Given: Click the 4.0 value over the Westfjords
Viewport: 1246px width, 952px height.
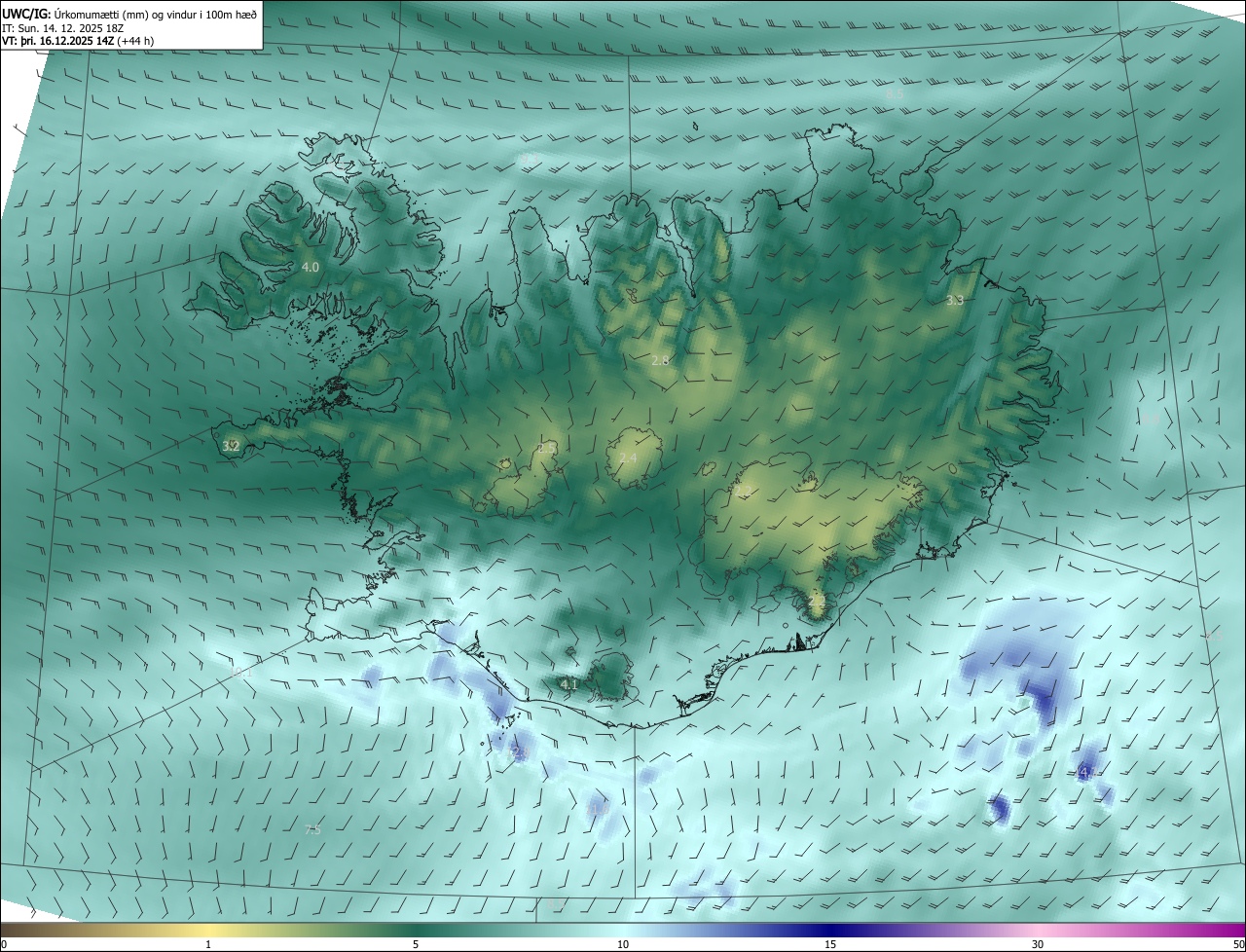Looking at the screenshot, I should coord(311,267).
